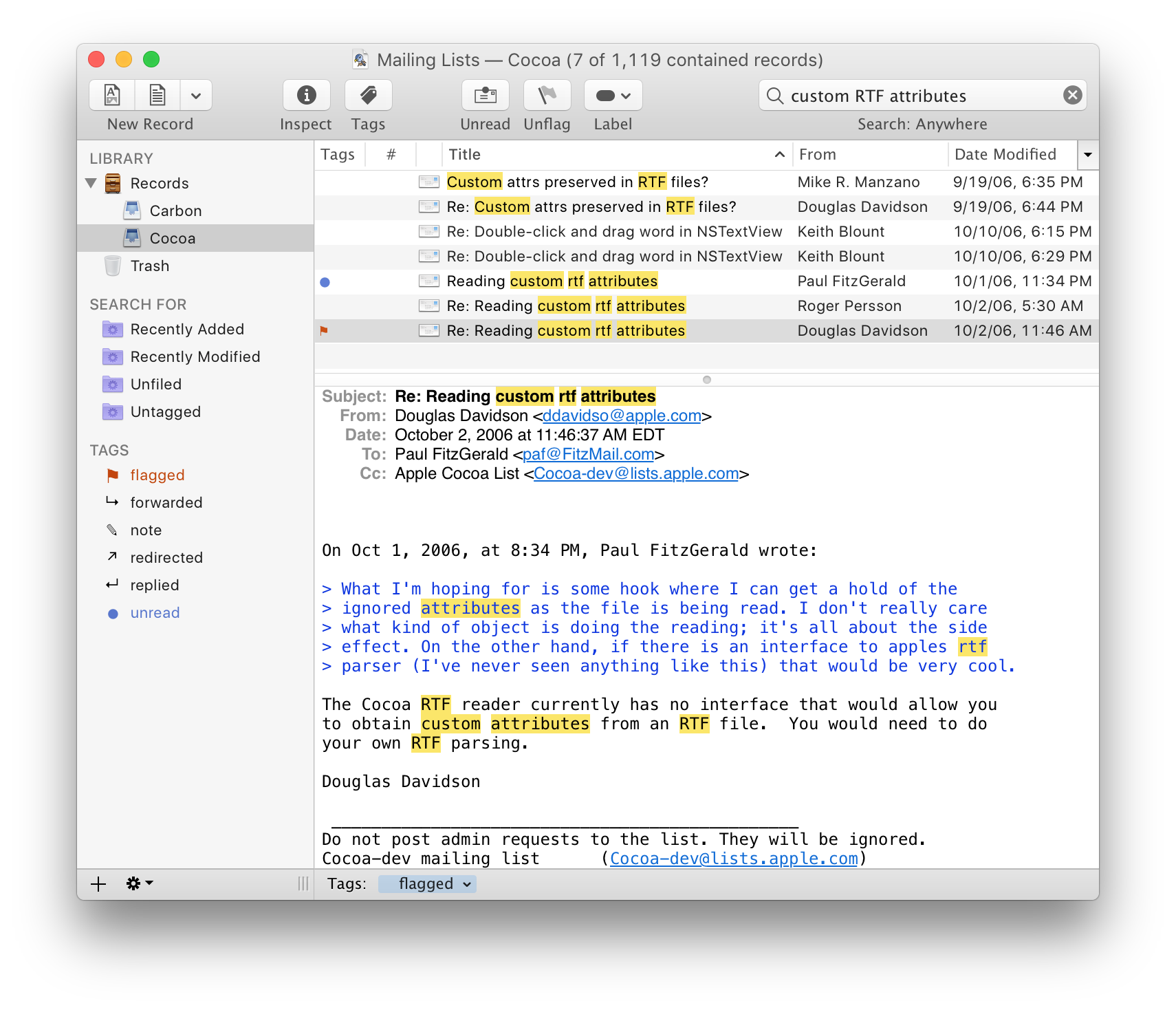Open the Label color dropdown

tap(613, 95)
